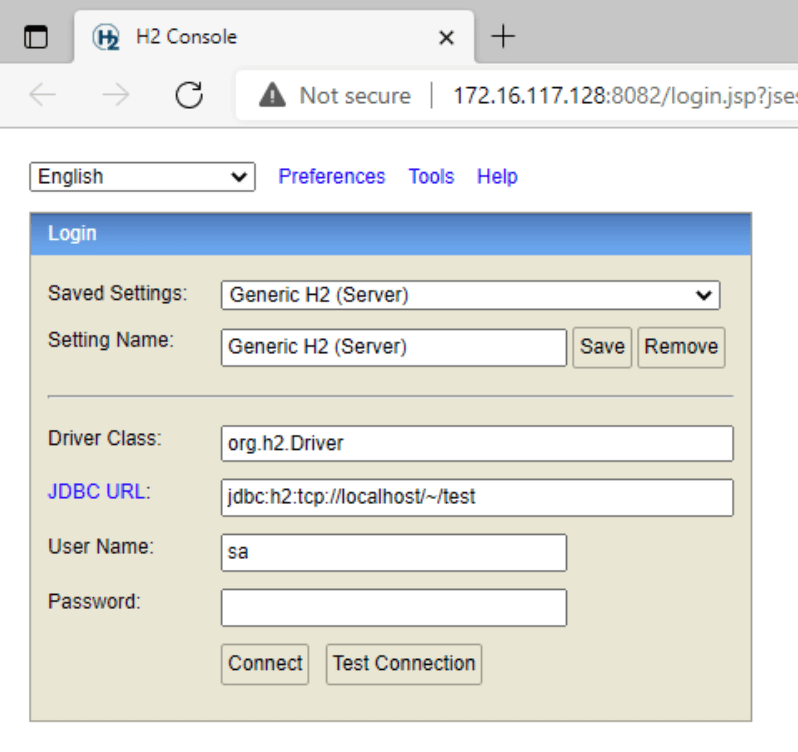Select the H2 Console tab
The height and width of the screenshot is (752, 798).
tap(274, 37)
